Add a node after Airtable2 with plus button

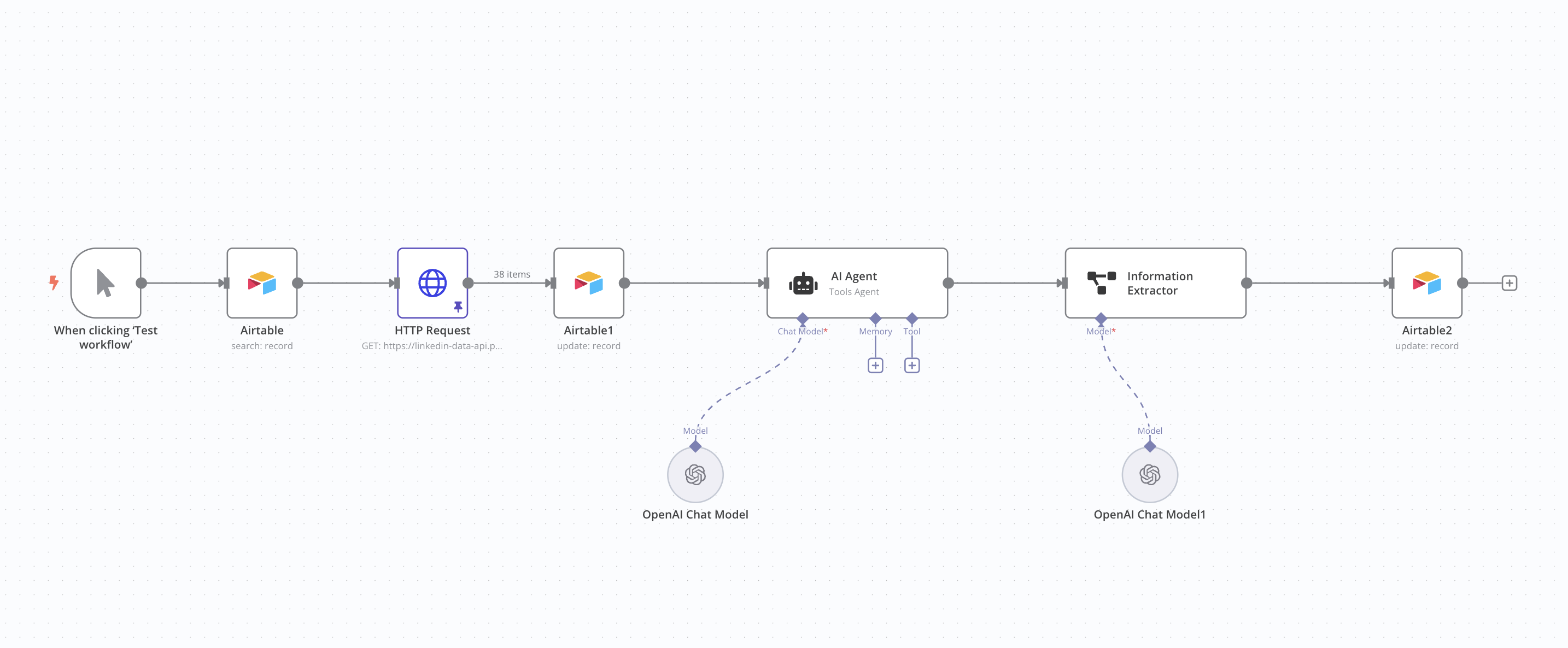(x=1509, y=283)
